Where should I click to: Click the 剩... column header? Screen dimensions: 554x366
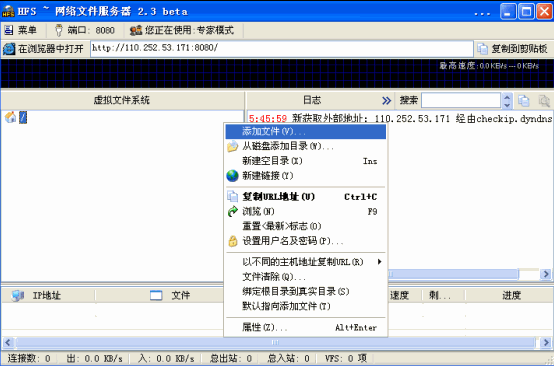tap(444, 295)
